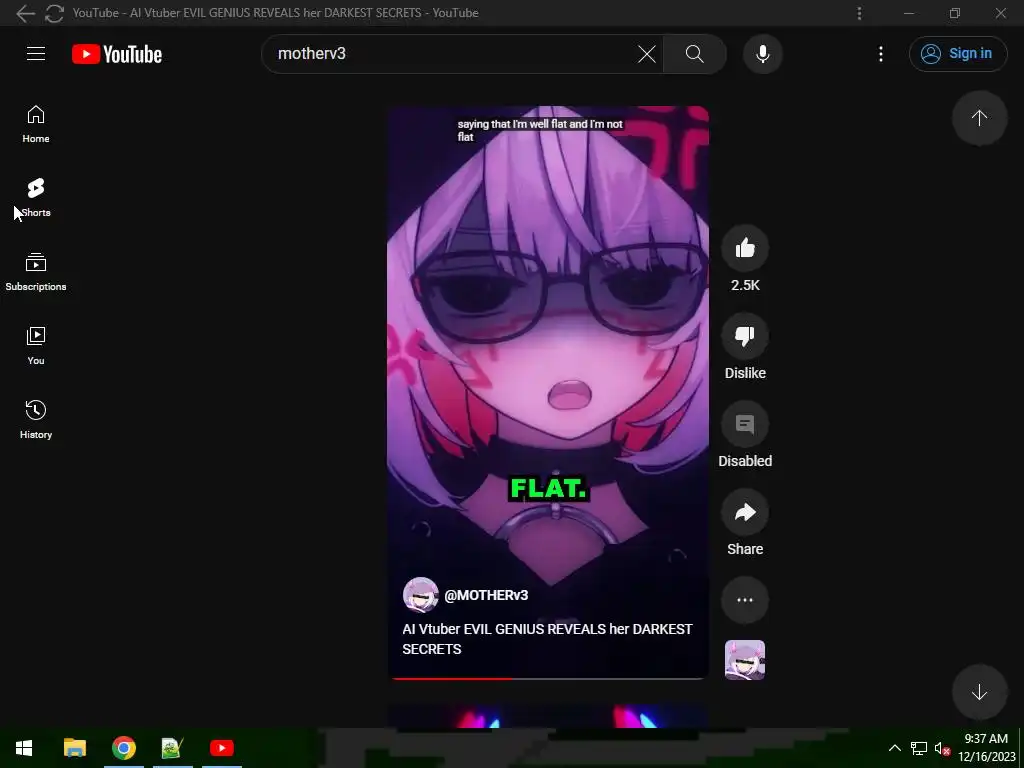Viewport: 1024px width, 768px height.
Task: Go to next Short with down arrow
Action: pos(979,692)
